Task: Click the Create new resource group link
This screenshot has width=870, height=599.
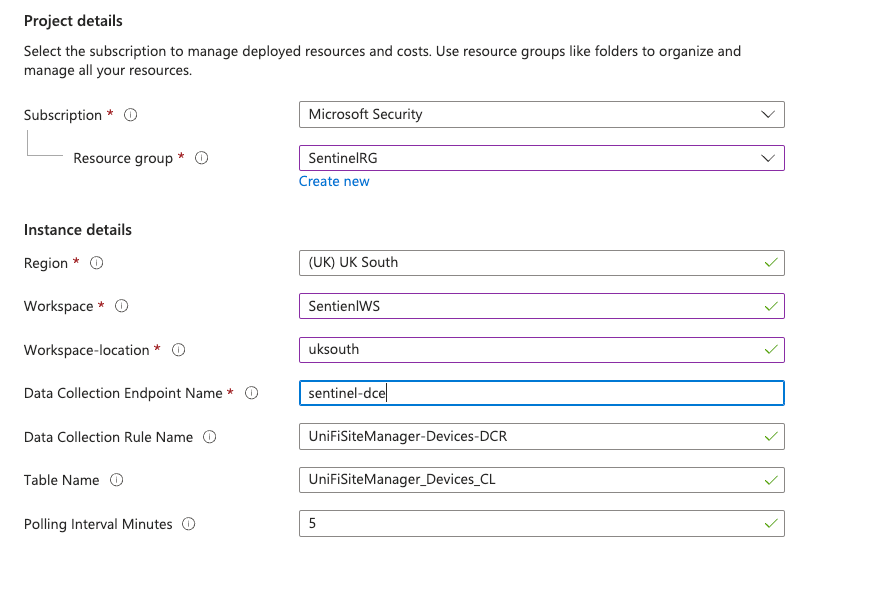Action: pos(334,181)
